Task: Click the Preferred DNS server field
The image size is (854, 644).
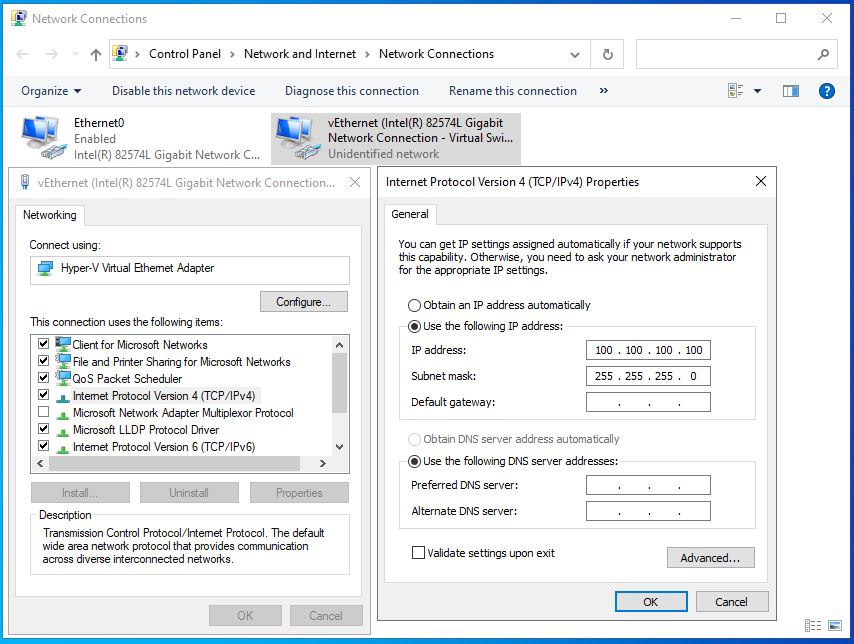Action: point(648,485)
